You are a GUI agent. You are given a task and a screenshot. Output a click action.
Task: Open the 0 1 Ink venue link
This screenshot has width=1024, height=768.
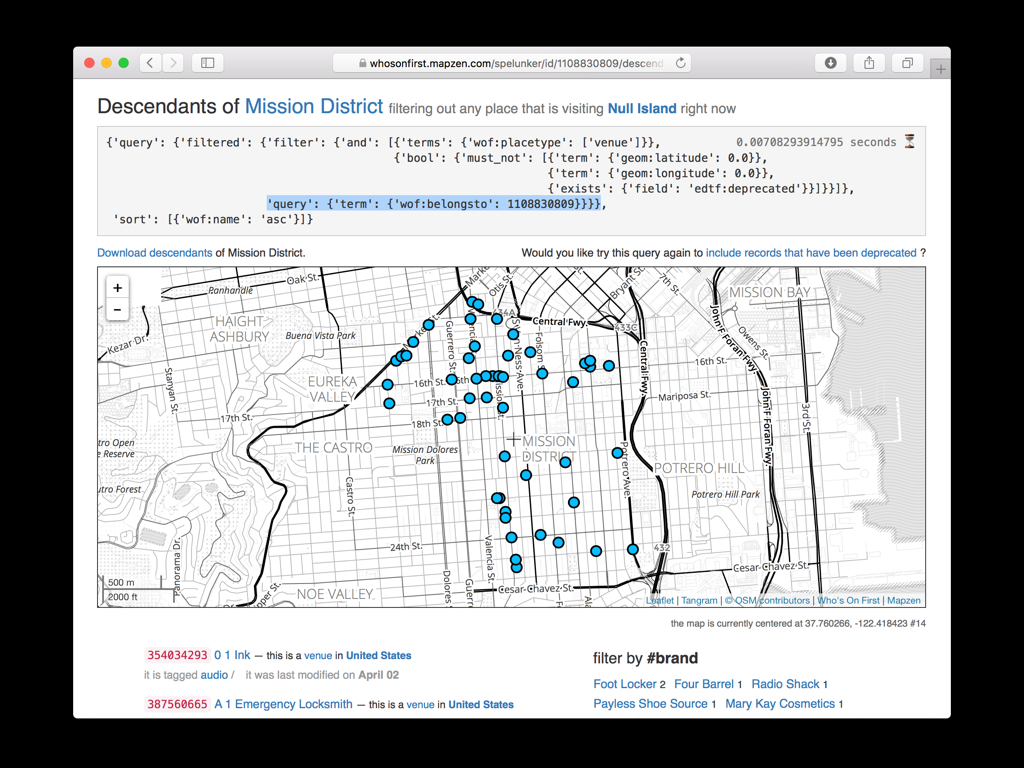coord(232,655)
